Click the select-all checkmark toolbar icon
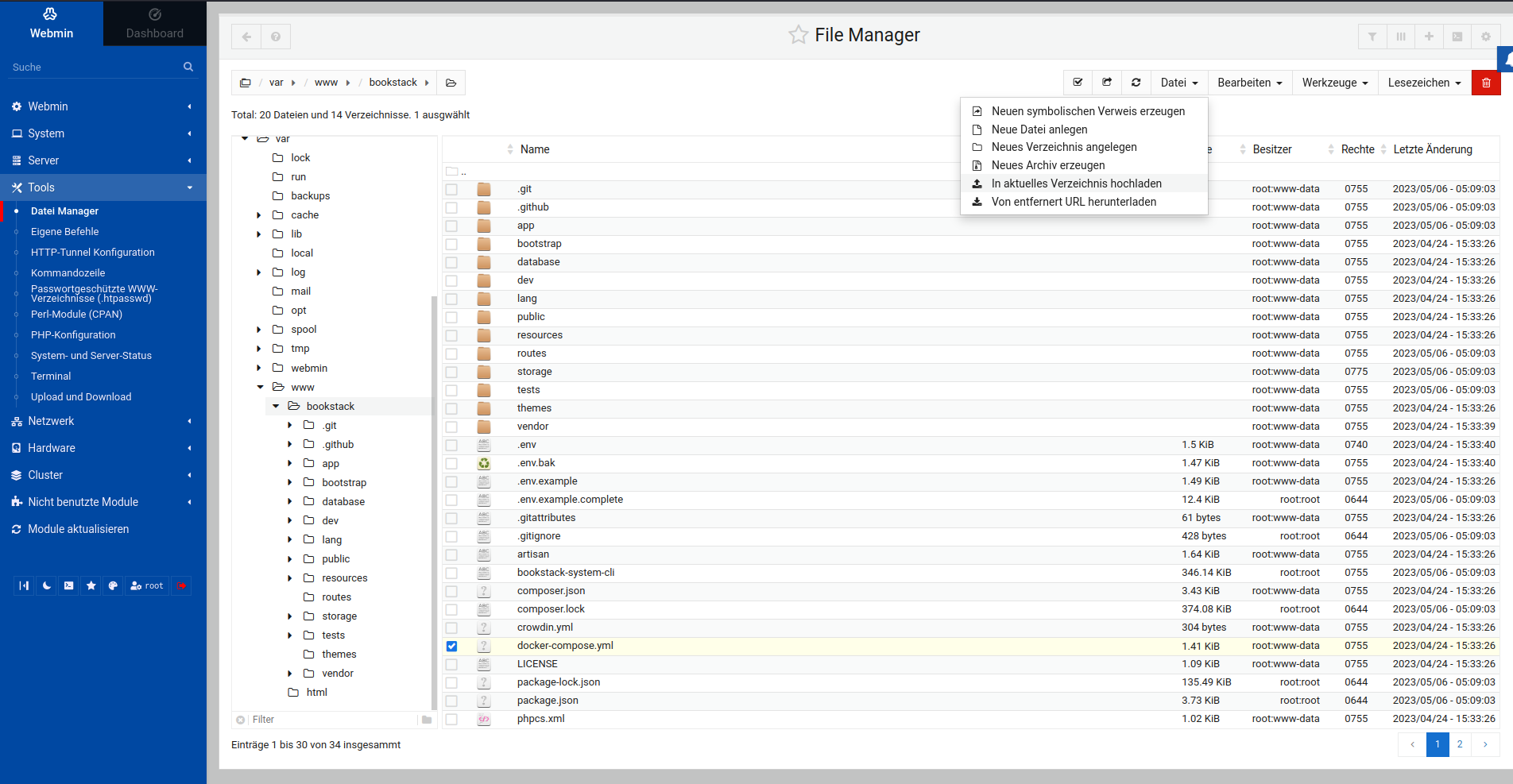 [1078, 83]
